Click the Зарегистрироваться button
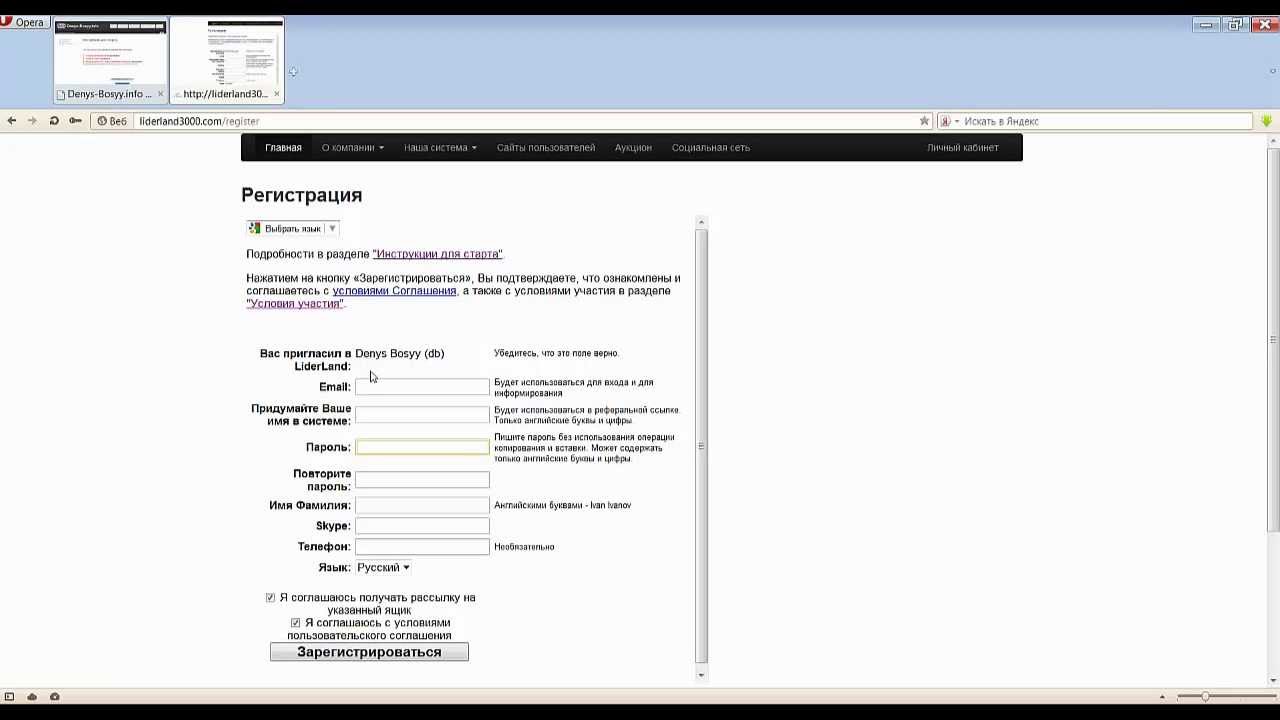The width and height of the screenshot is (1280, 720). (x=369, y=652)
